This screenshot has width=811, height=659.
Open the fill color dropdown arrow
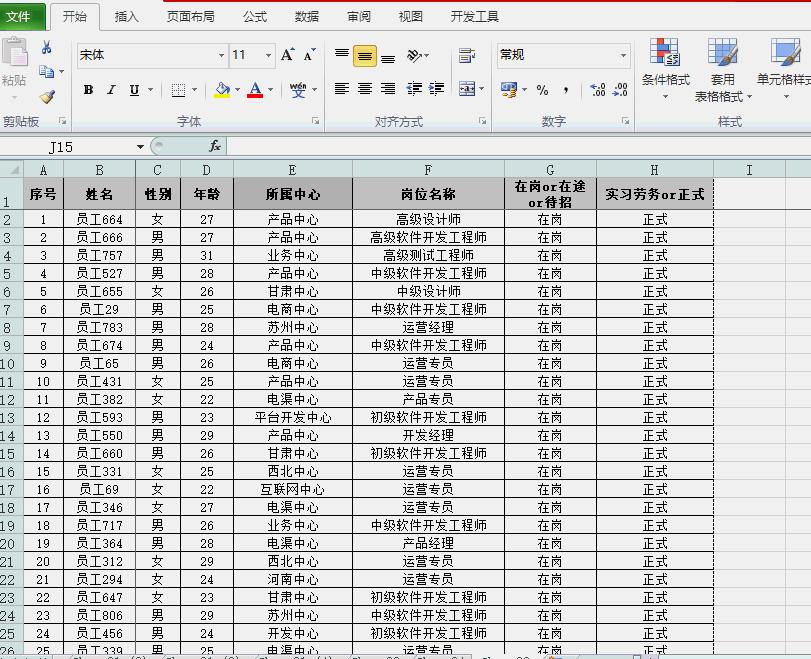(237, 90)
